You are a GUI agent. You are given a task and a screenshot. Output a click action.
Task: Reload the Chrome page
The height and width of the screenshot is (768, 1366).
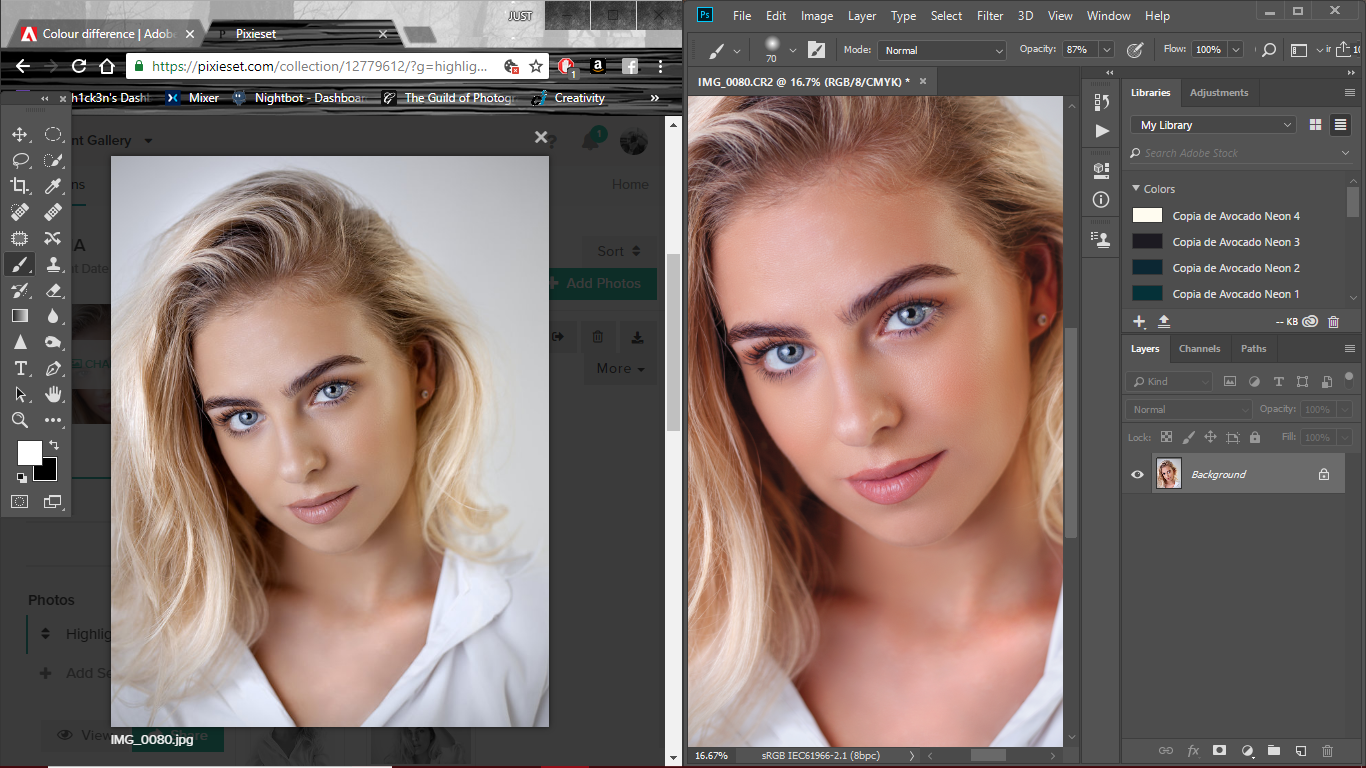click(79, 66)
